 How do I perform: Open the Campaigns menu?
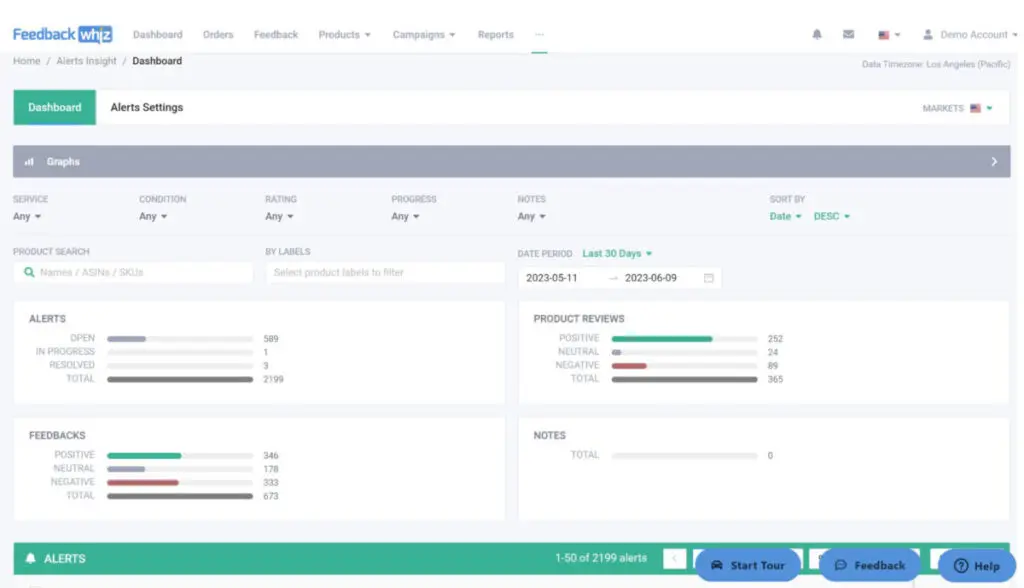pos(423,35)
